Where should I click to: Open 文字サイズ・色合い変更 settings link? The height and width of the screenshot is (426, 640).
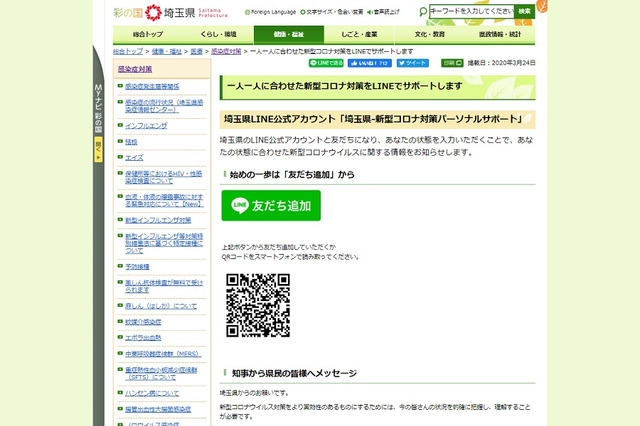tap(332, 12)
